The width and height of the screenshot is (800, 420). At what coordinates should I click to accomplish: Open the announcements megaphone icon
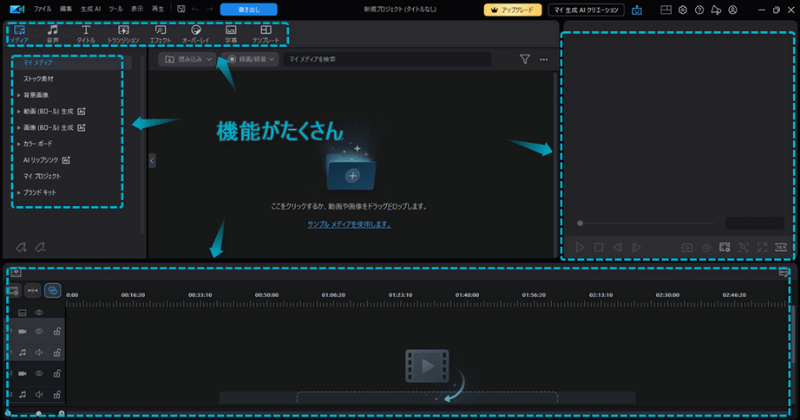[716, 10]
